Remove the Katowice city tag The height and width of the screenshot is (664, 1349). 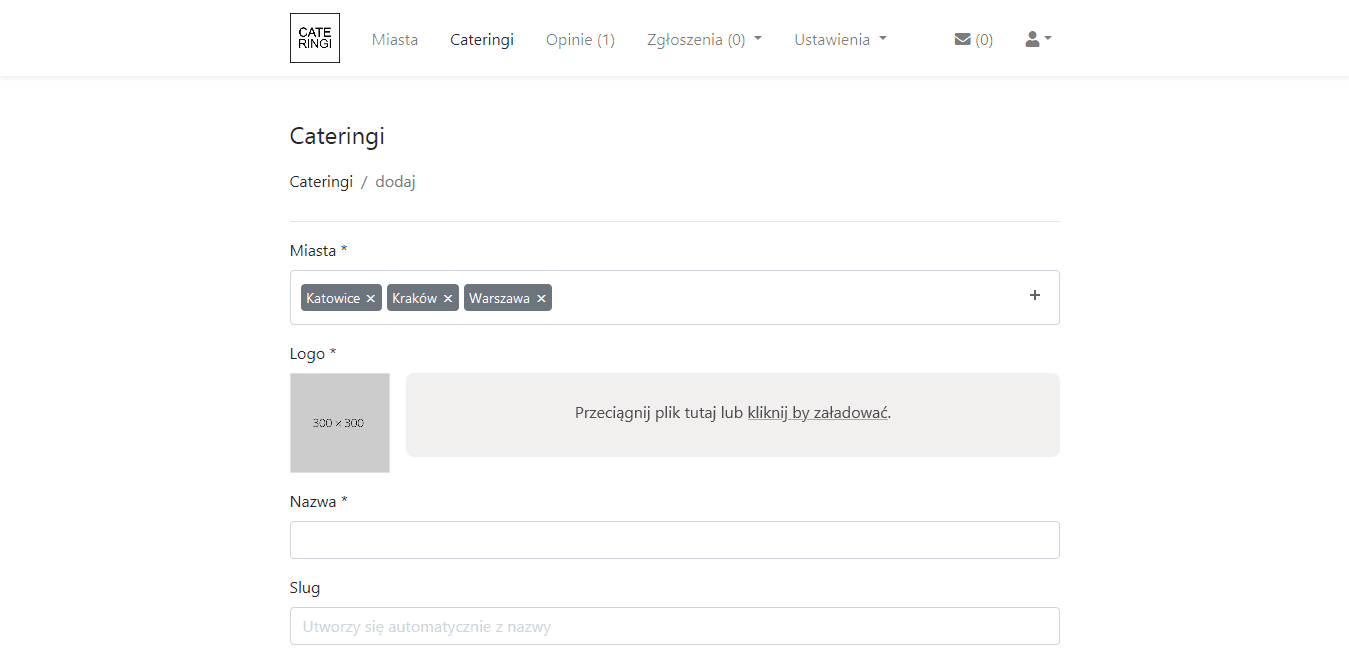tap(371, 299)
